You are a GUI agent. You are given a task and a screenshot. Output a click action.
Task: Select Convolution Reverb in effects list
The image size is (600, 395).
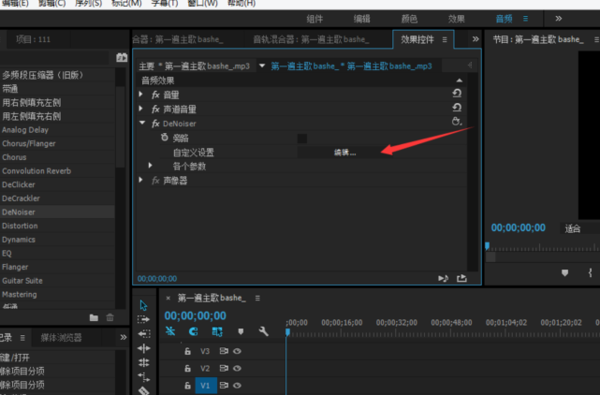(37, 171)
